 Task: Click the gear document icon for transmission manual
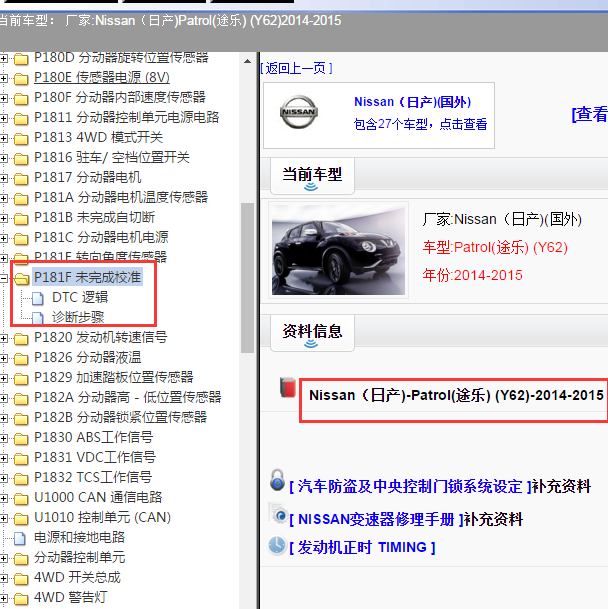click(278, 513)
